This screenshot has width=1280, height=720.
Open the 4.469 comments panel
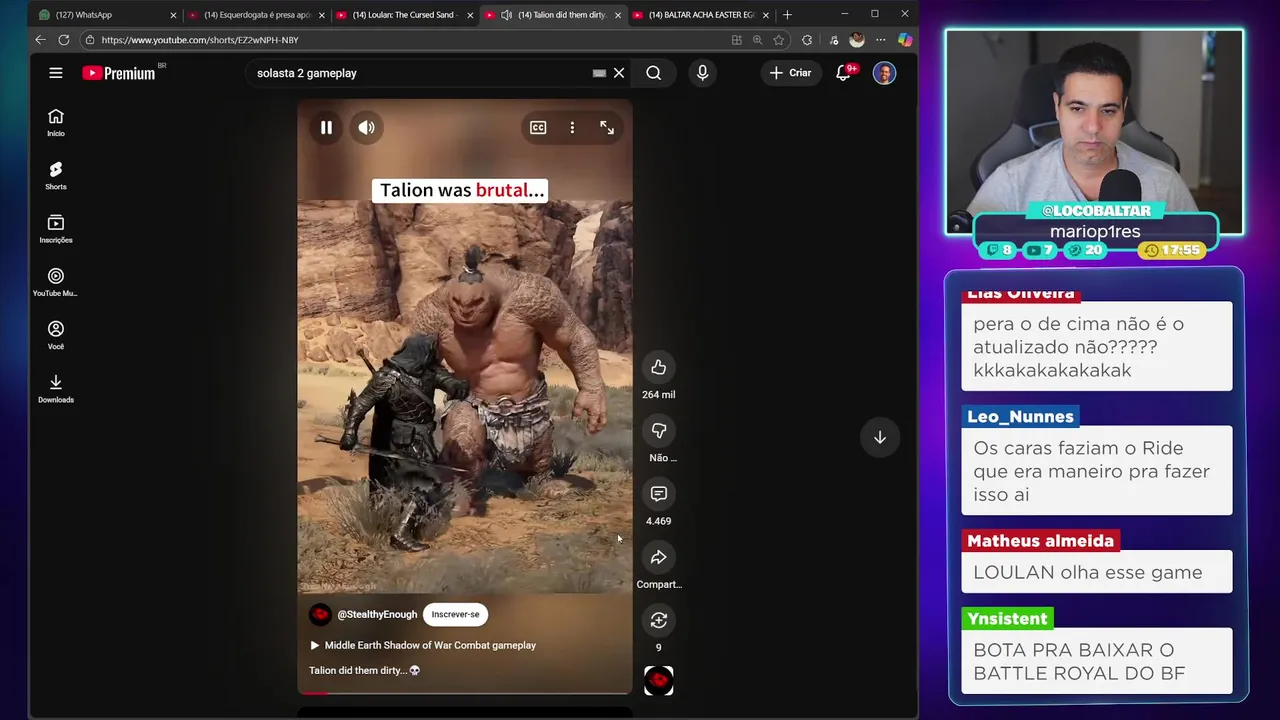[x=658, y=494]
